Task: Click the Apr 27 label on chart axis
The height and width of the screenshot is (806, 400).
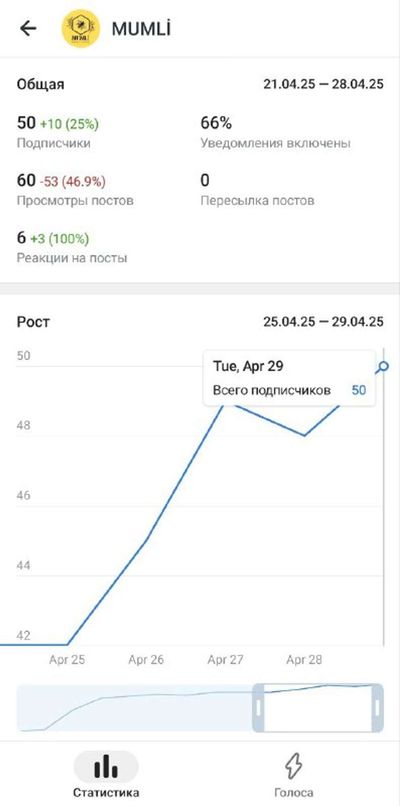Action: pyautogui.click(x=225, y=660)
